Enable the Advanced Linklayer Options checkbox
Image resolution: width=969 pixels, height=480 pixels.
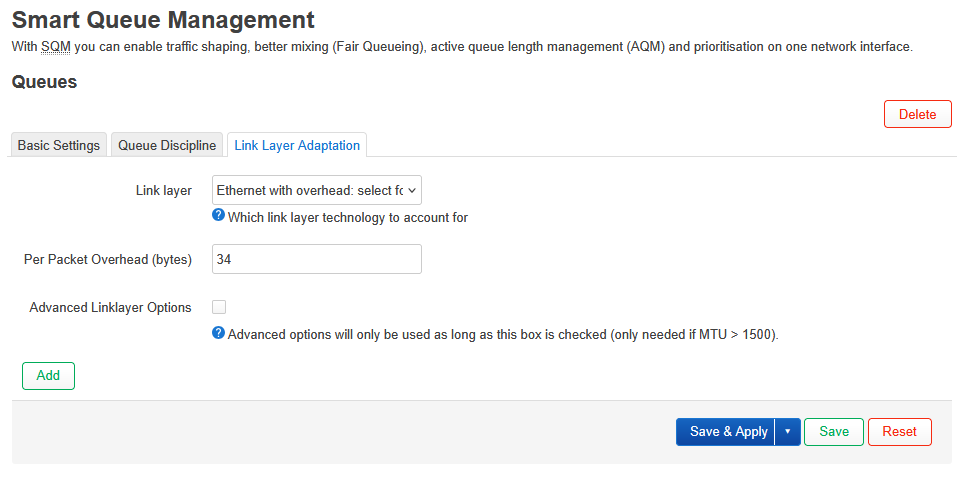219,308
